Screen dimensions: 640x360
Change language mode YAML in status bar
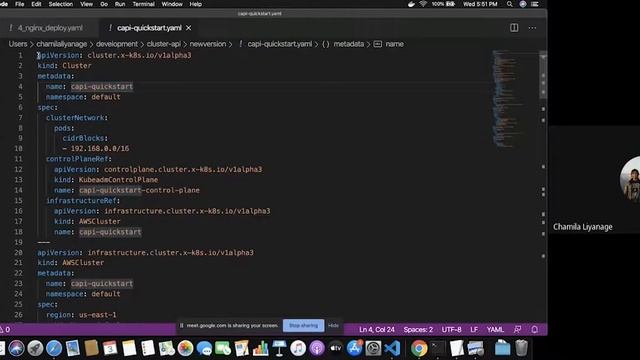click(x=495, y=329)
